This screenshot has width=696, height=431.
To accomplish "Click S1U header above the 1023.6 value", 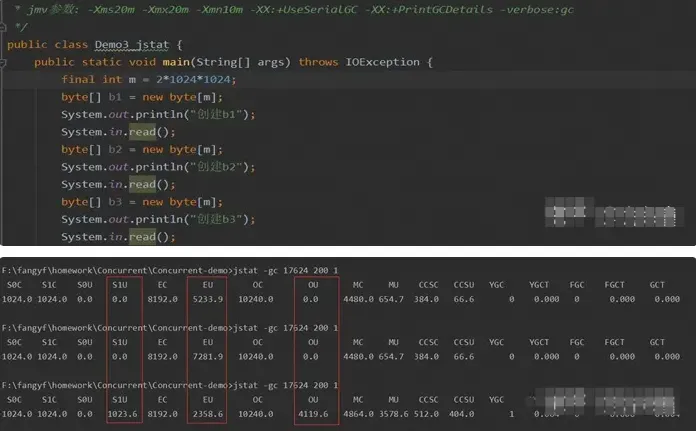I will (120, 400).
